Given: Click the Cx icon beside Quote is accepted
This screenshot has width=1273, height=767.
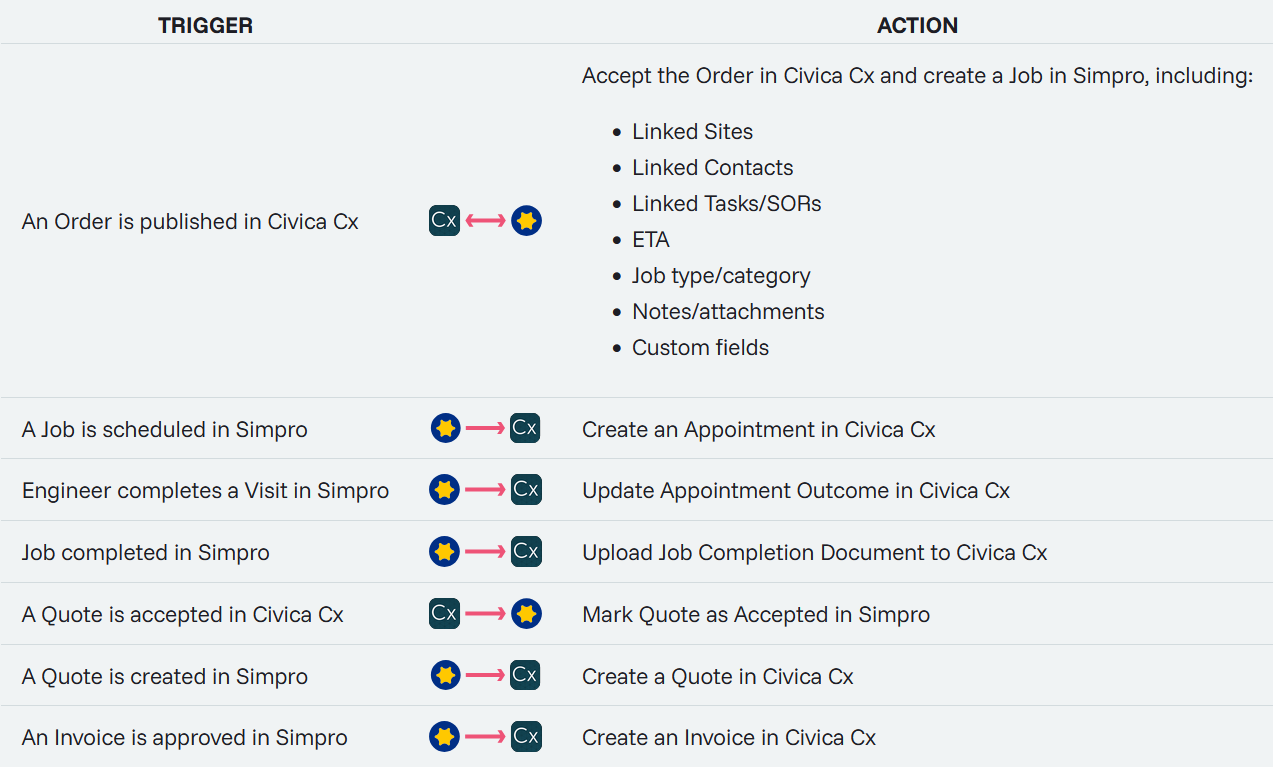Looking at the screenshot, I should pyautogui.click(x=444, y=613).
